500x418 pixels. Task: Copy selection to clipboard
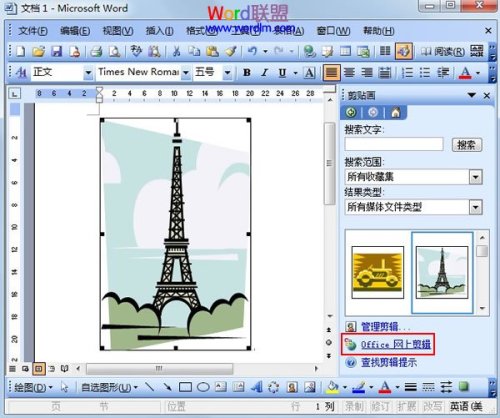point(194,52)
